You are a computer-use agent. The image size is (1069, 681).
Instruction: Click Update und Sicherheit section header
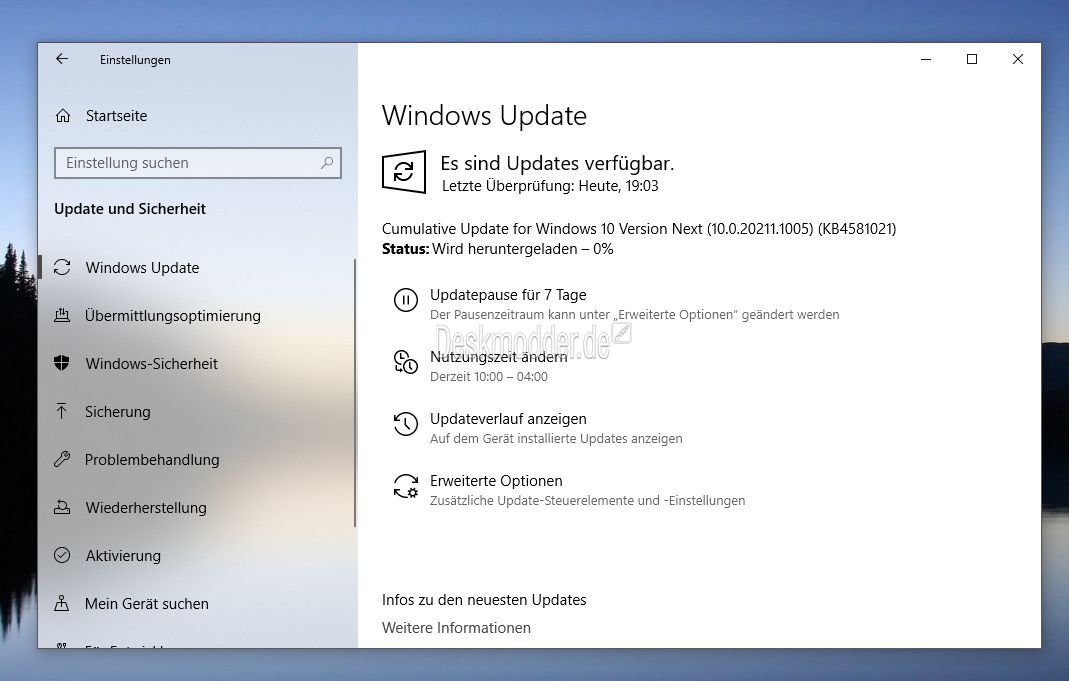pos(130,209)
